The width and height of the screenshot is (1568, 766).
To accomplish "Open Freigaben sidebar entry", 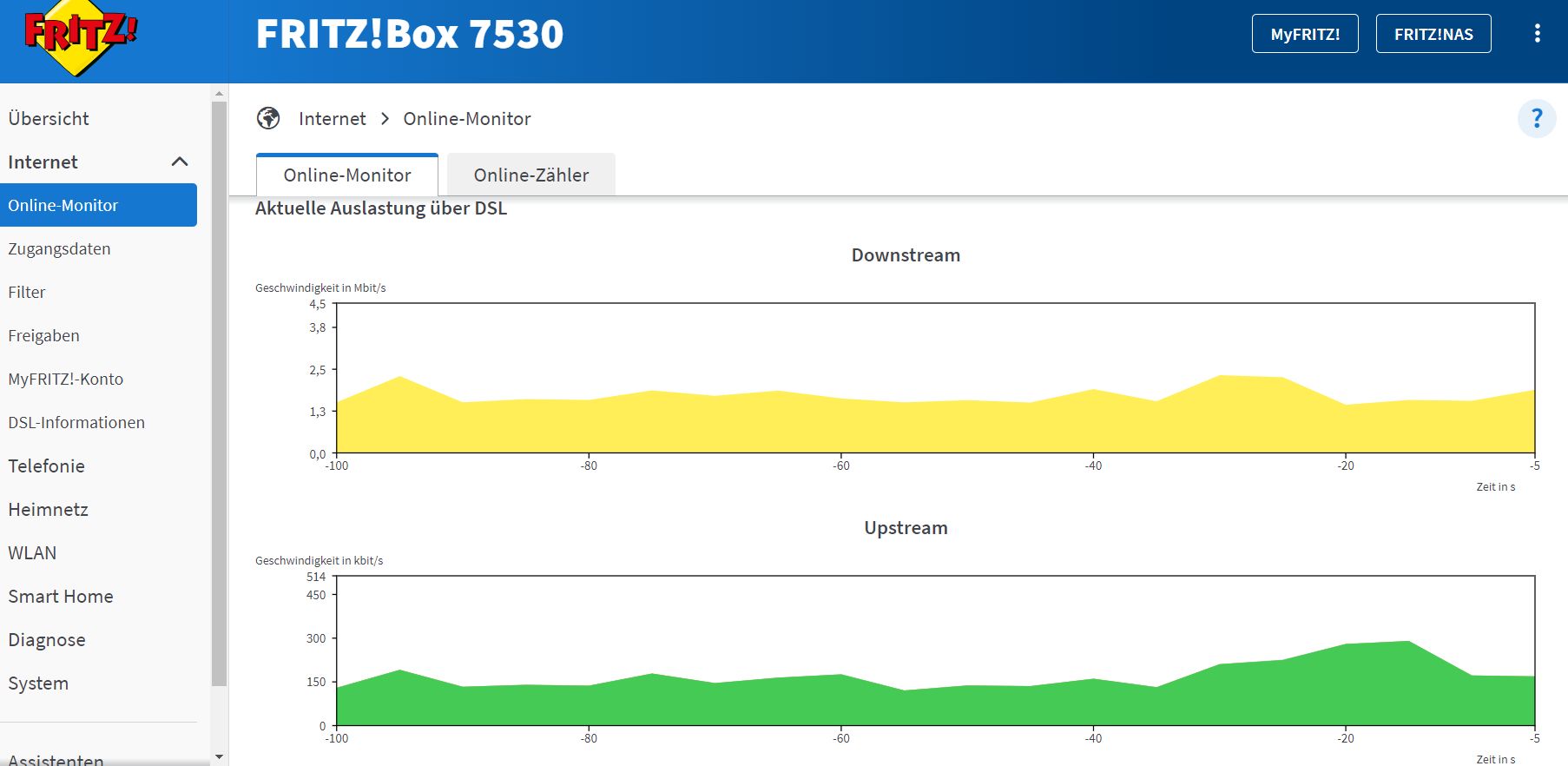I will point(43,335).
